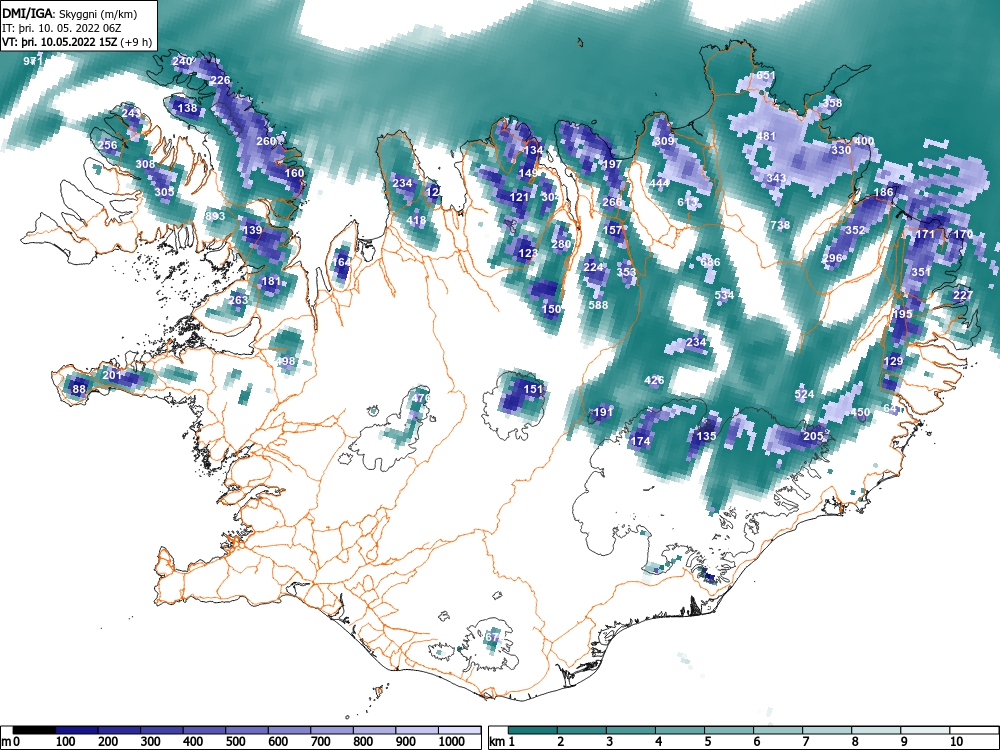The height and width of the screenshot is (750, 1000).
Task: Click the visibility value 129
Action: [x=893, y=361]
